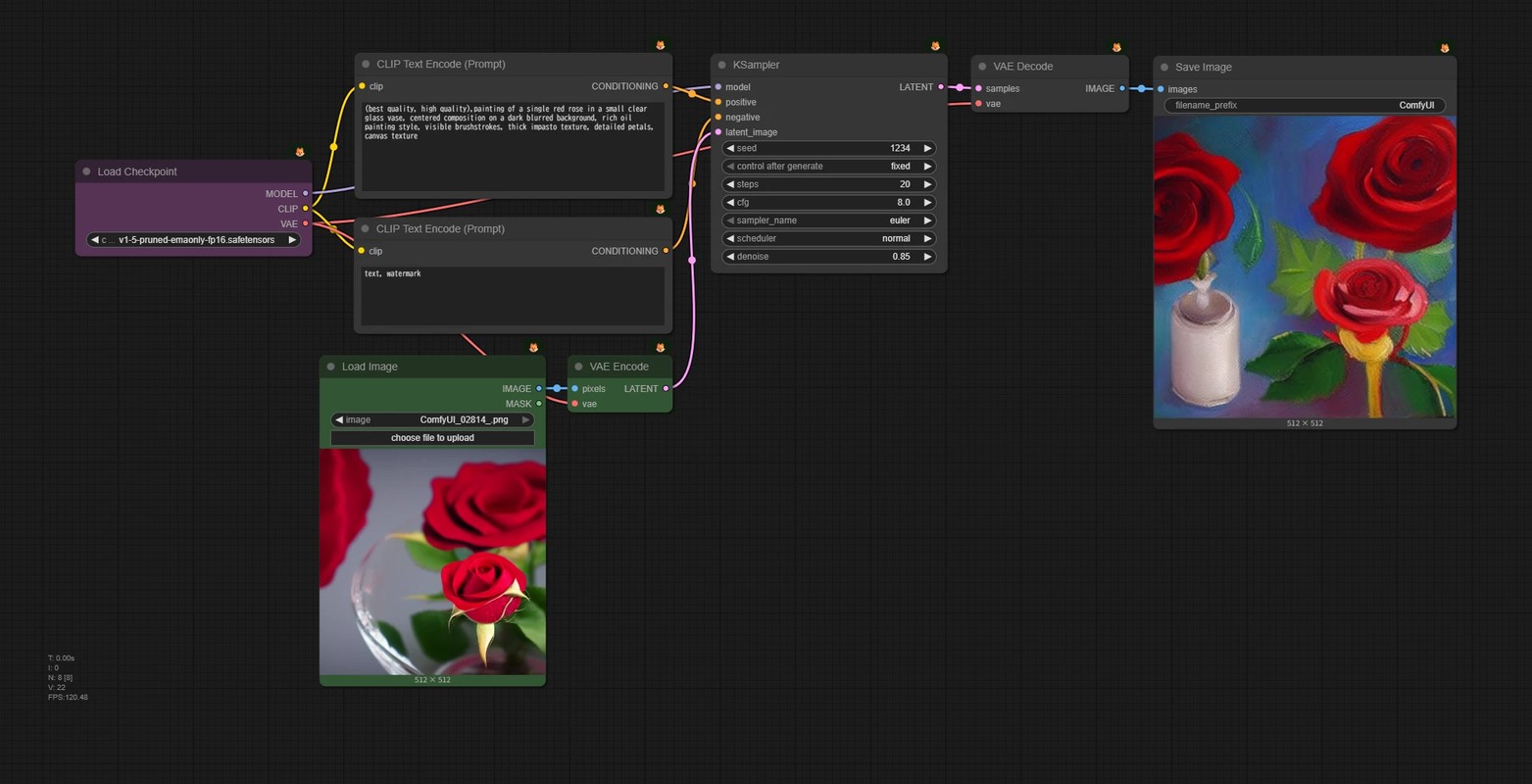The image size is (1532, 784).
Task: Click the fox badge icon above Load Checkpoint node
Action: tap(300, 152)
